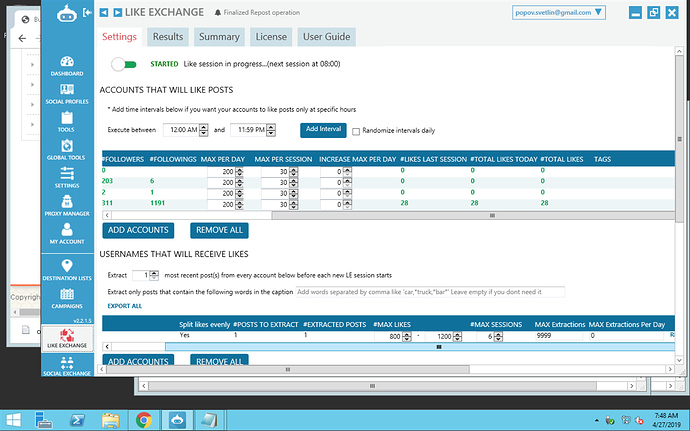The height and width of the screenshot is (431, 690).
Task: Open Global Tools in sidebar
Action: click(x=67, y=150)
